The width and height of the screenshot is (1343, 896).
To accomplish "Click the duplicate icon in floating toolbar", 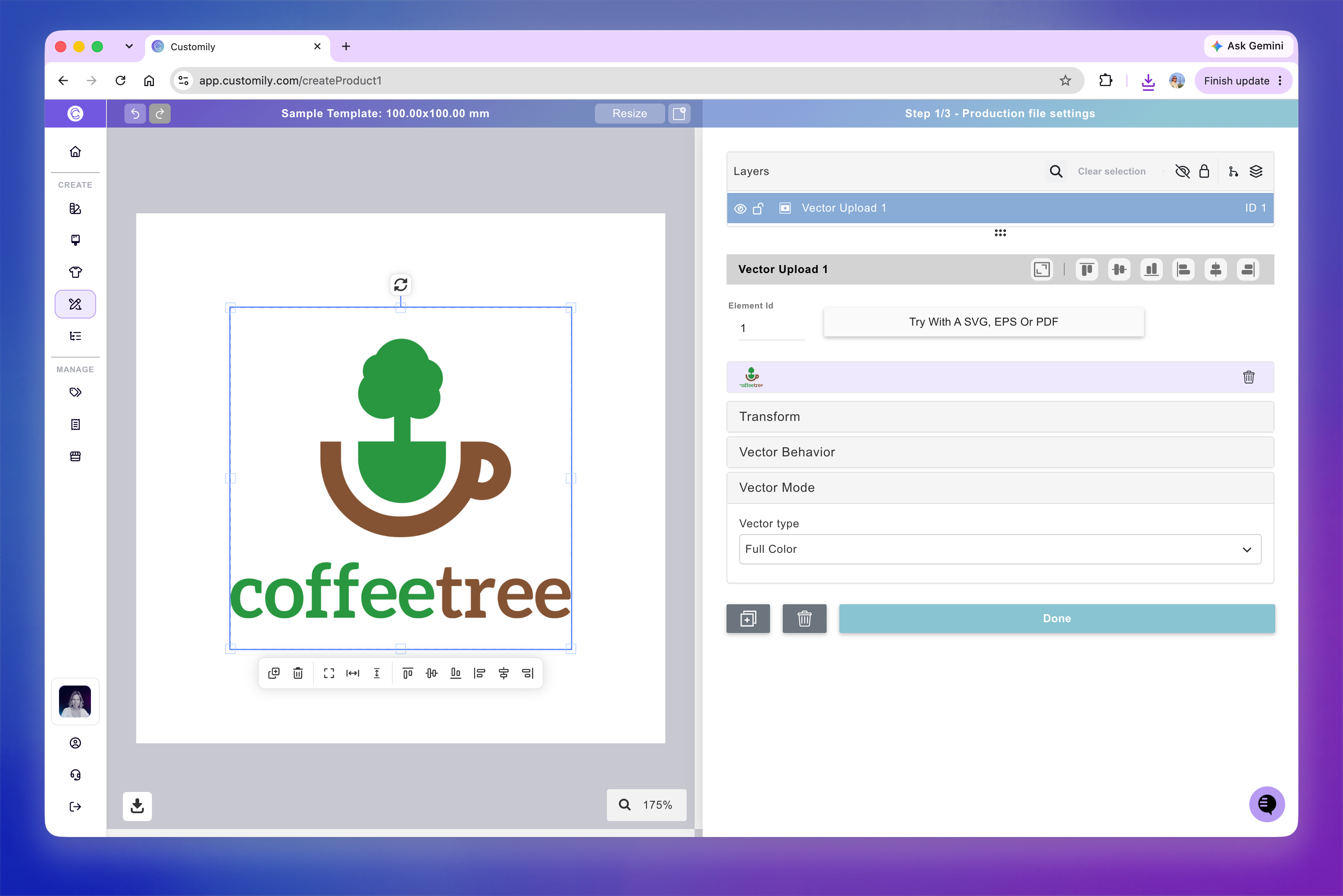I will (274, 673).
